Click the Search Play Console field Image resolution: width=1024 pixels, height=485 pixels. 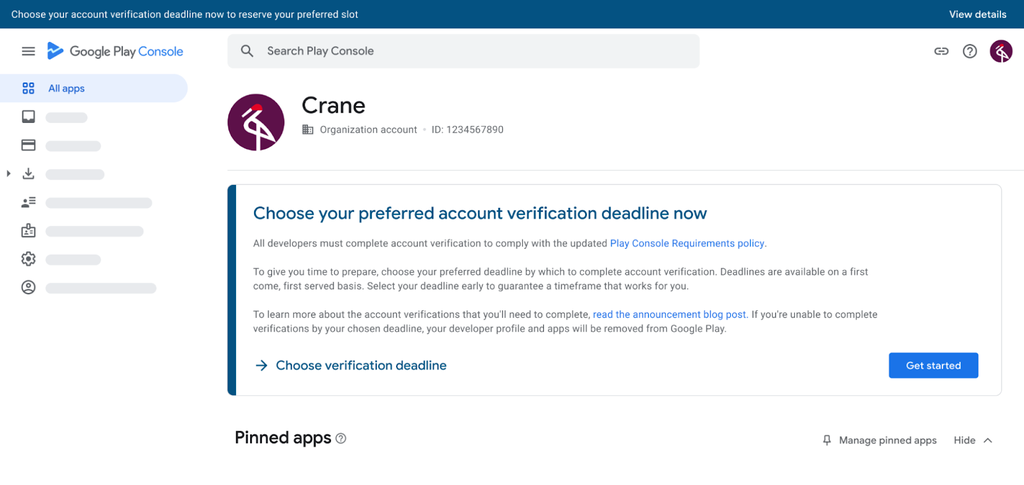coord(463,51)
